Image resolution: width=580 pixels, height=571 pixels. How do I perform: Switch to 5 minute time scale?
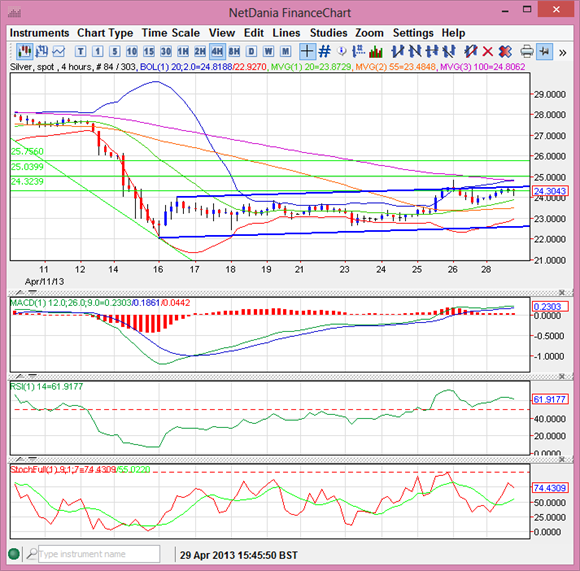pos(115,51)
